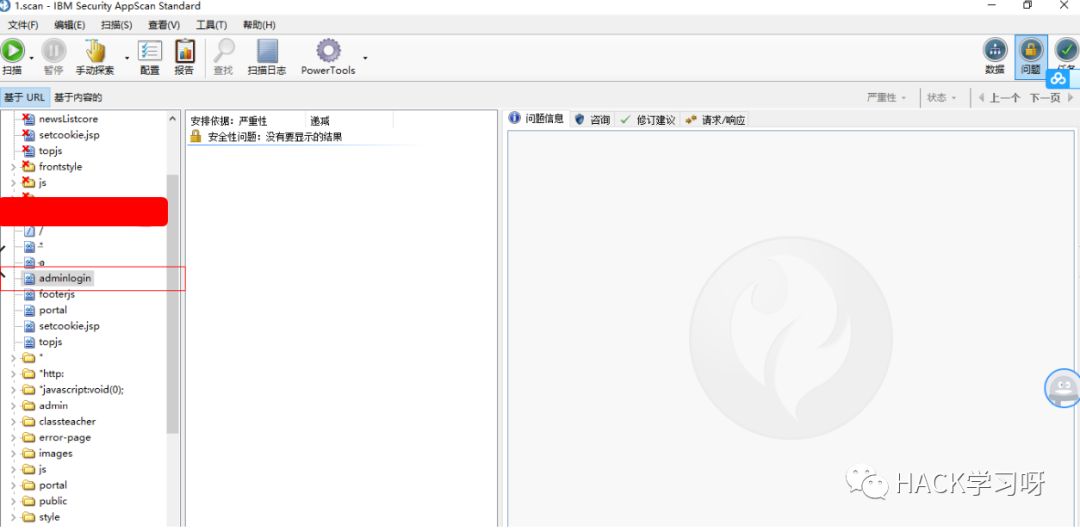The image size is (1080, 531).
Task: Expand the classteacher folder node
Action: click(x=13, y=421)
